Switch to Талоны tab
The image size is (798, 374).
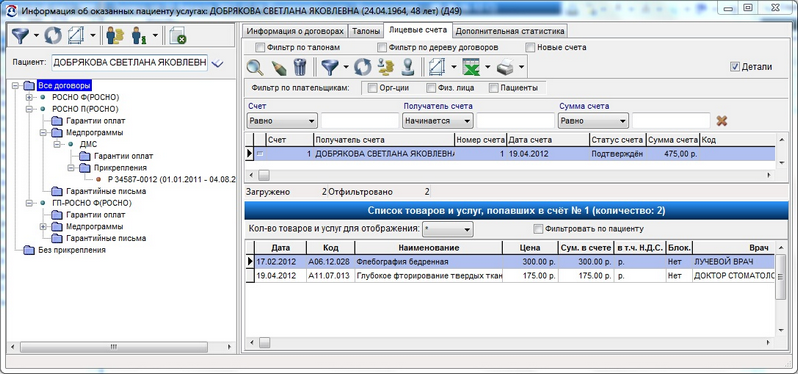(x=366, y=31)
